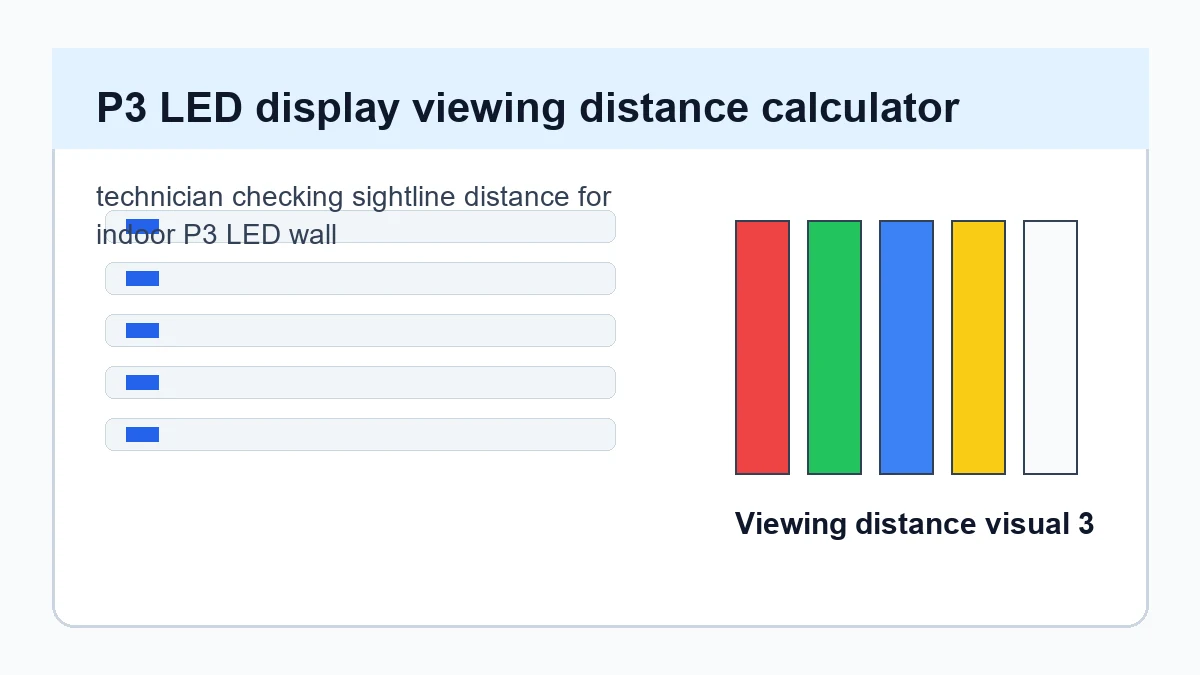The image size is (1200, 675).
Task: Click the blue marker in the third row
Action: pyautogui.click(x=142, y=330)
